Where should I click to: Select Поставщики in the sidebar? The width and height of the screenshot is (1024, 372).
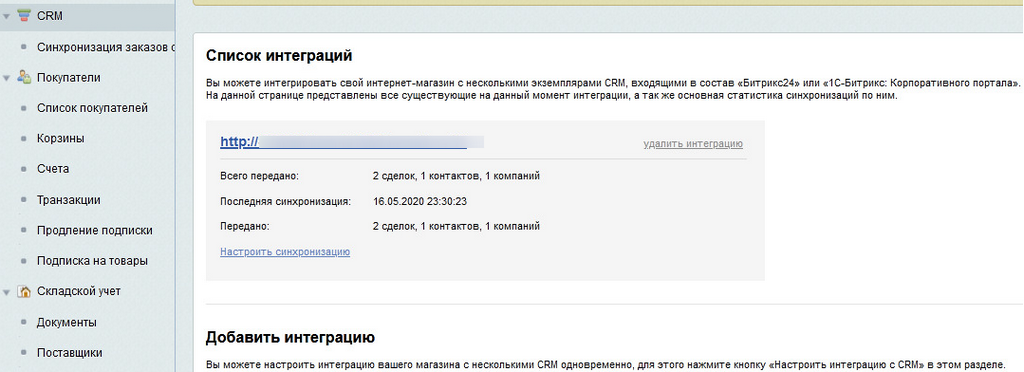69,353
